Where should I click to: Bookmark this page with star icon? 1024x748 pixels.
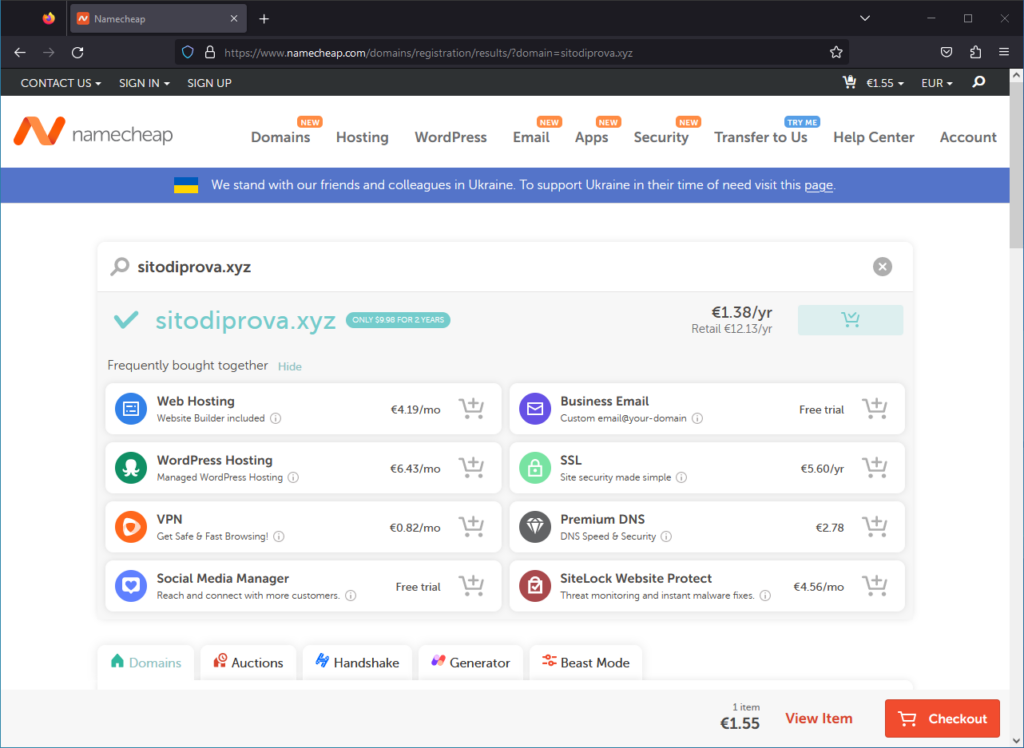836,53
